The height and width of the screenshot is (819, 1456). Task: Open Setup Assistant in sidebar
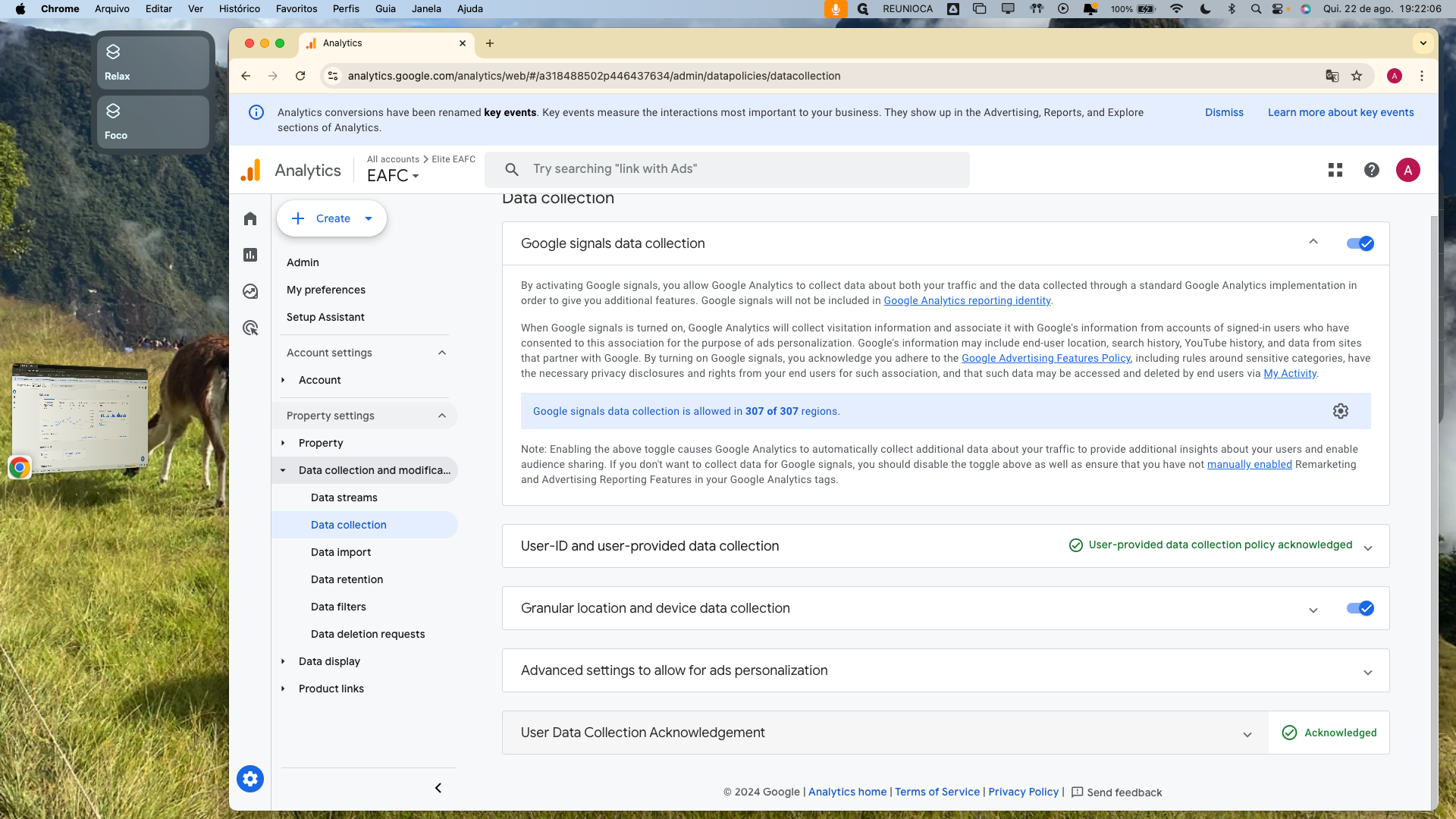pyautogui.click(x=325, y=317)
